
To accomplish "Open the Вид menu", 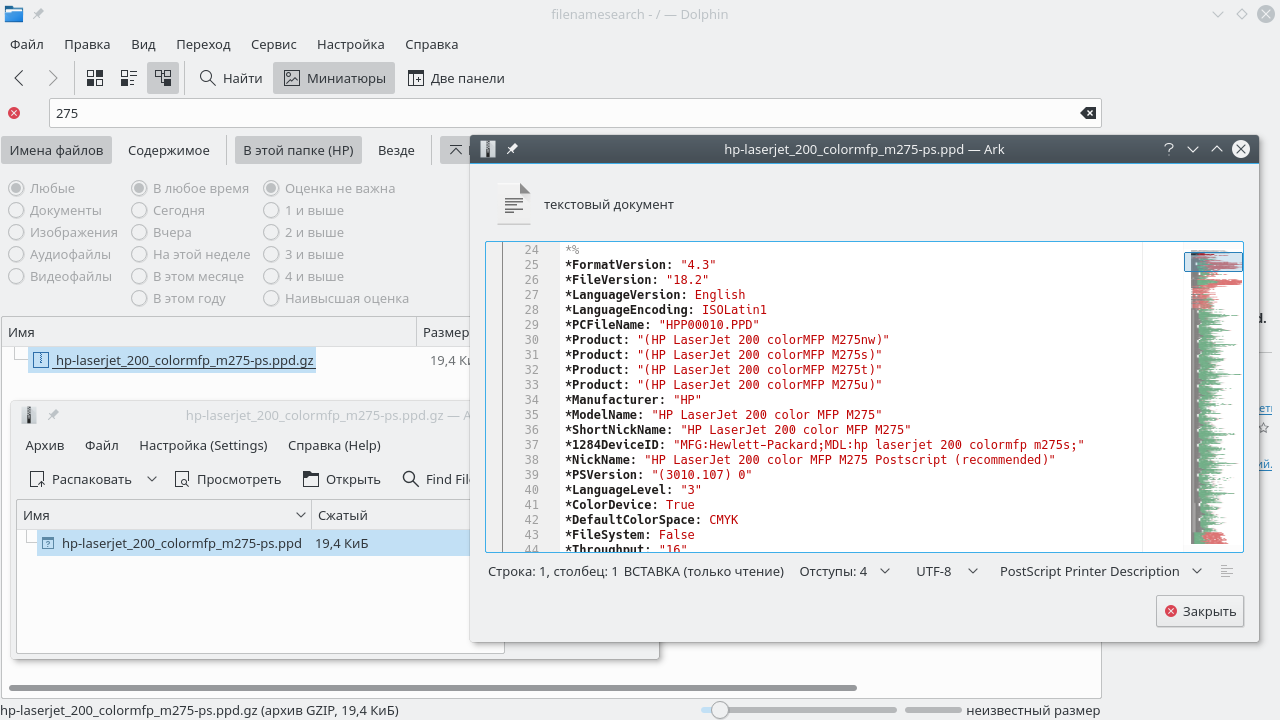I will 143,44.
